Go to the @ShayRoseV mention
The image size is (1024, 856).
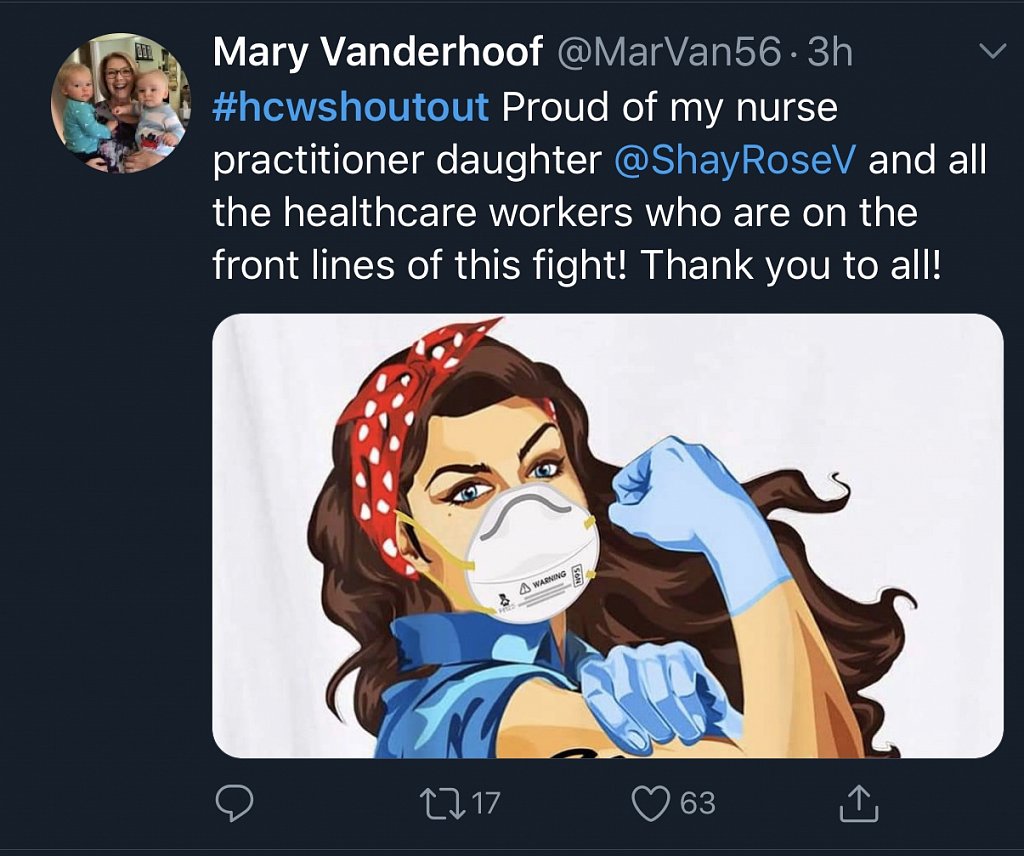[734, 160]
